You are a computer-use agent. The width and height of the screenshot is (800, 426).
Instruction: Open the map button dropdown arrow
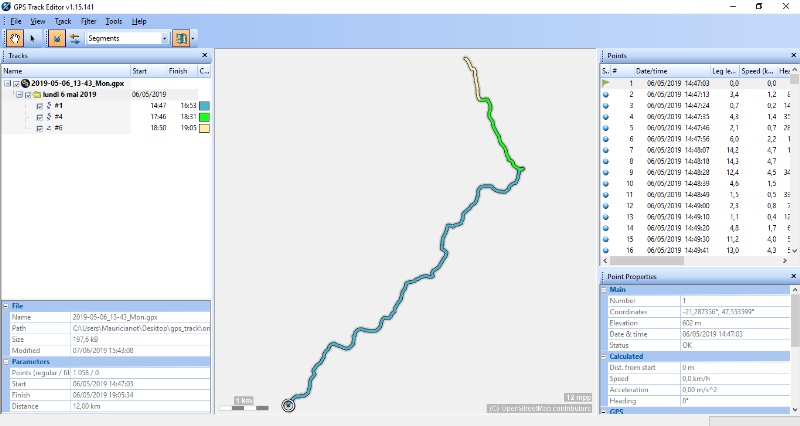click(x=193, y=38)
